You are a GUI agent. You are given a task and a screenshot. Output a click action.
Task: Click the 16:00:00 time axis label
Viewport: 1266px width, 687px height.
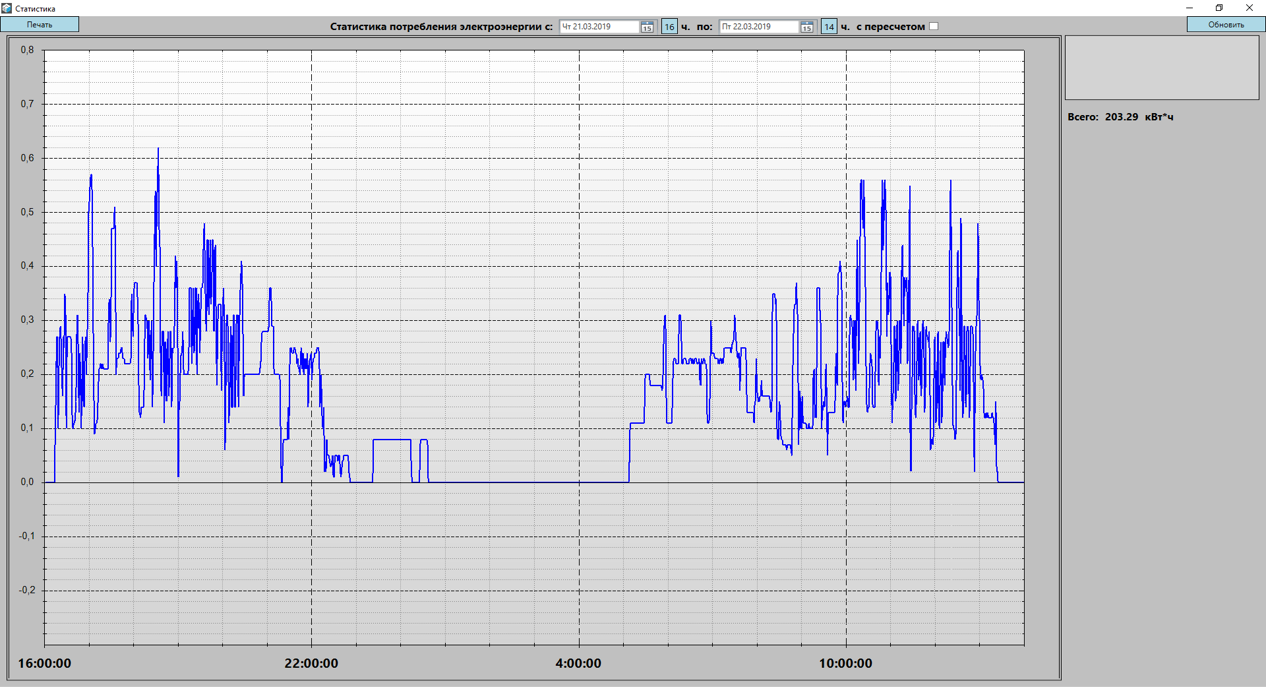[45, 664]
